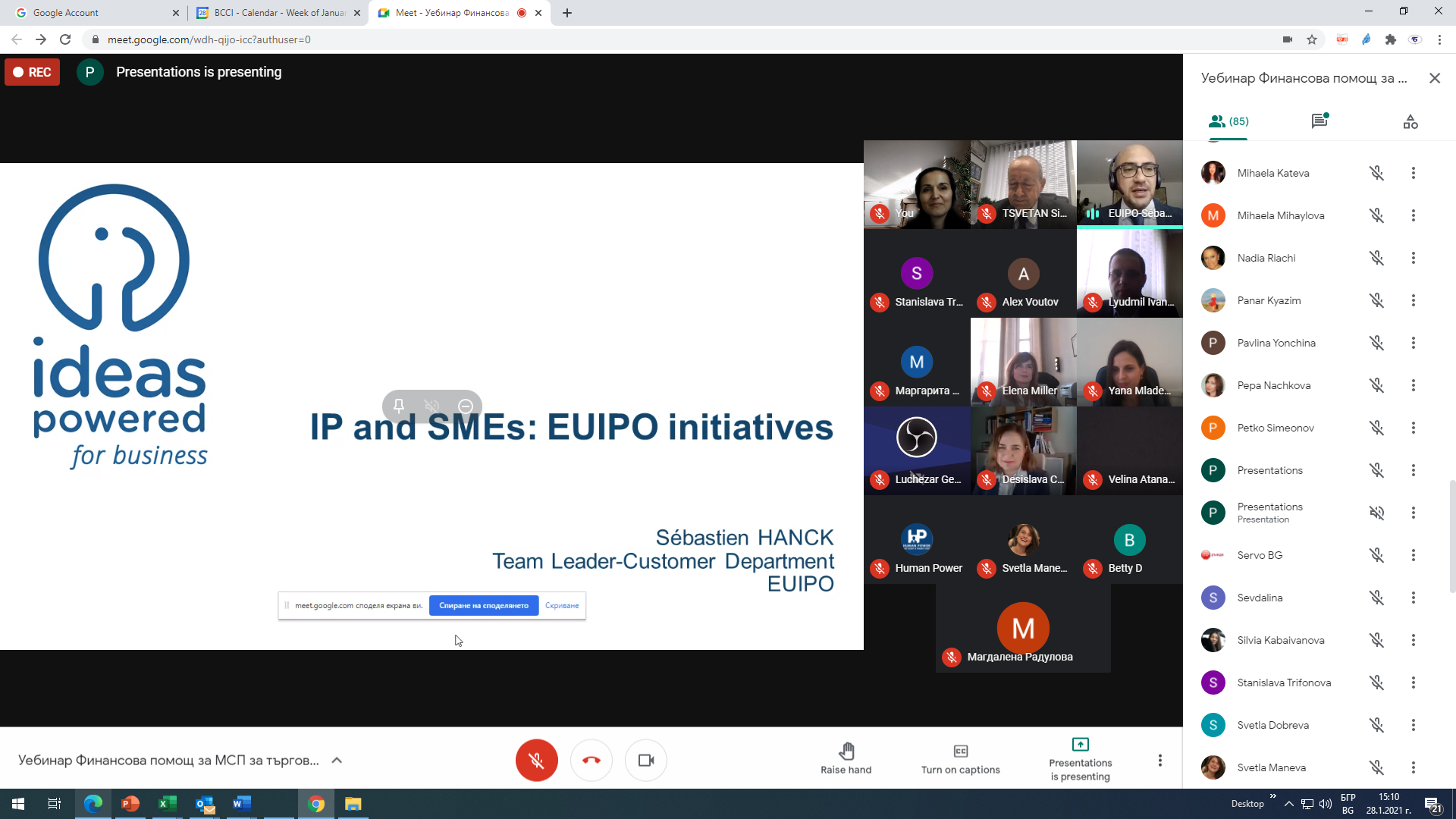Open a new browser tab

click(x=567, y=13)
